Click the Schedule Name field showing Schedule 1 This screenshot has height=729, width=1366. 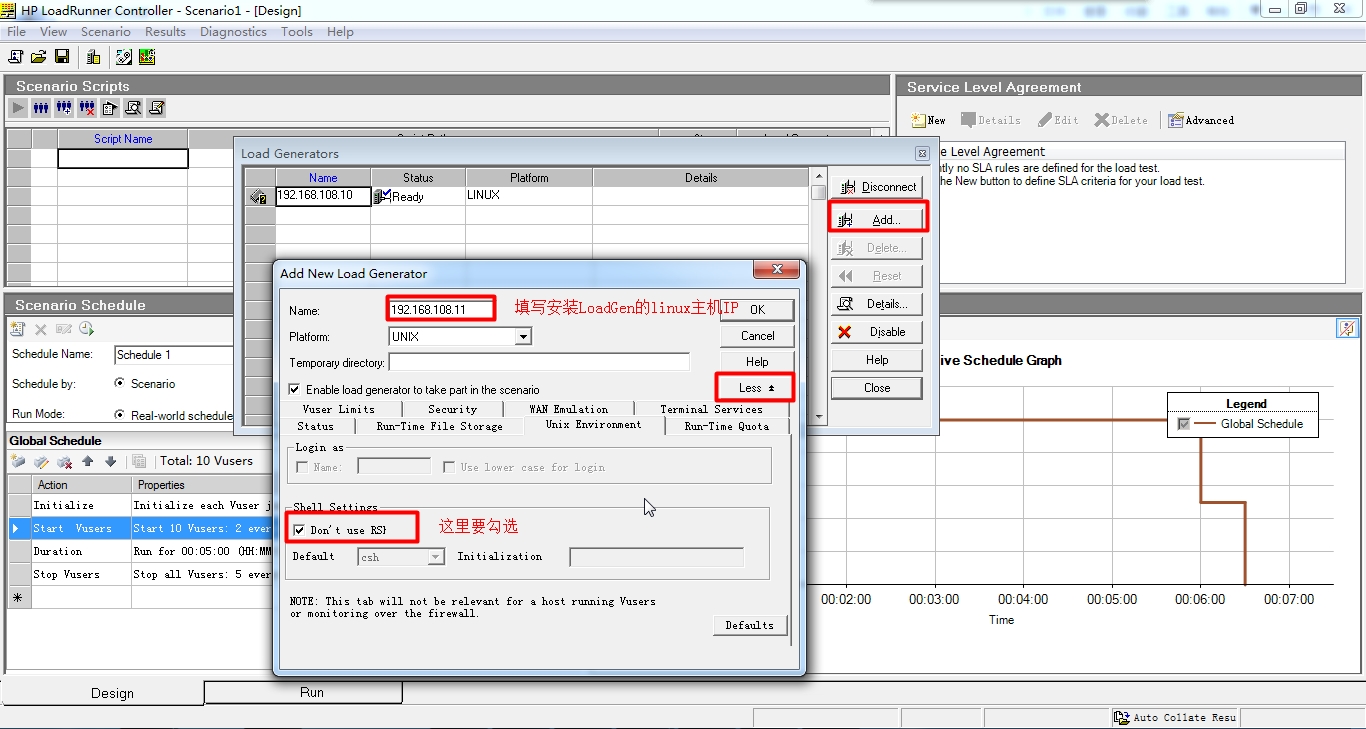(x=175, y=355)
